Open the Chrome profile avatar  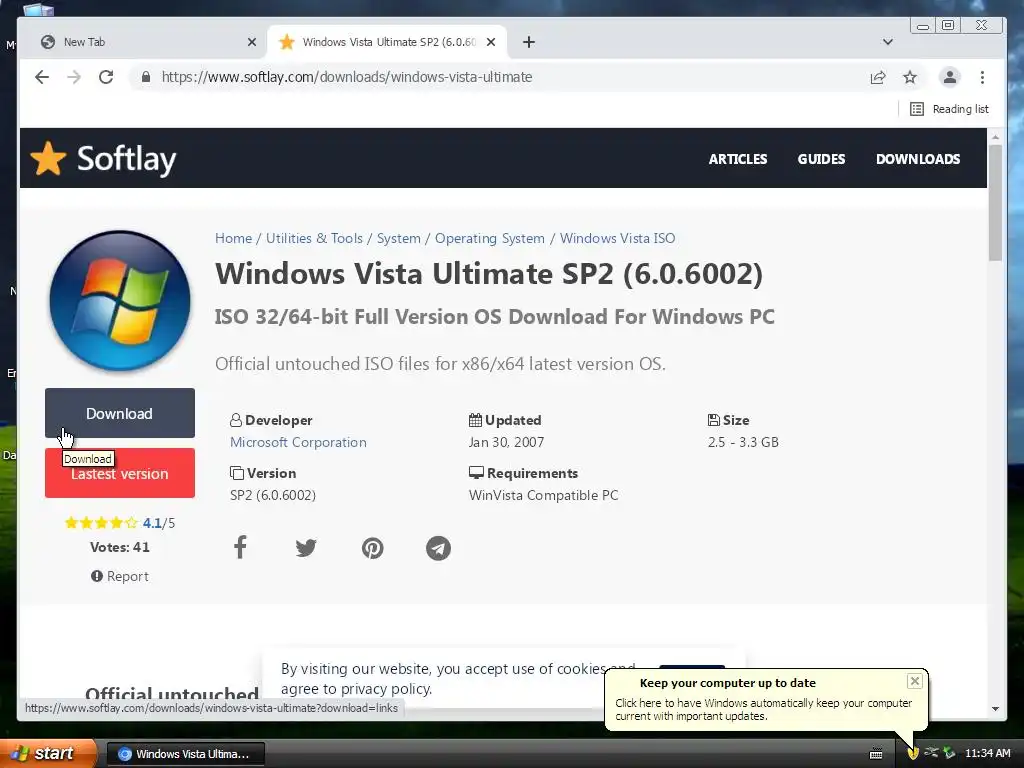pos(950,77)
